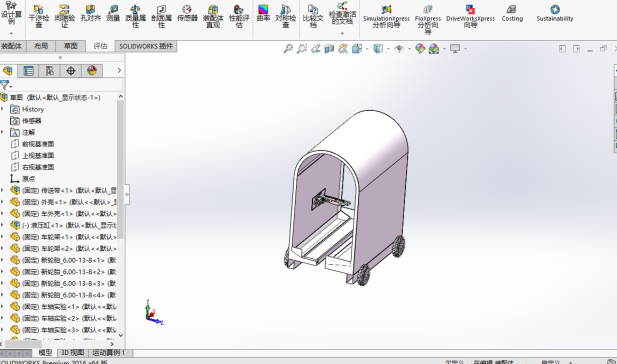
Task: Open the Sustainability tool
Action: (x=555, y=13)
